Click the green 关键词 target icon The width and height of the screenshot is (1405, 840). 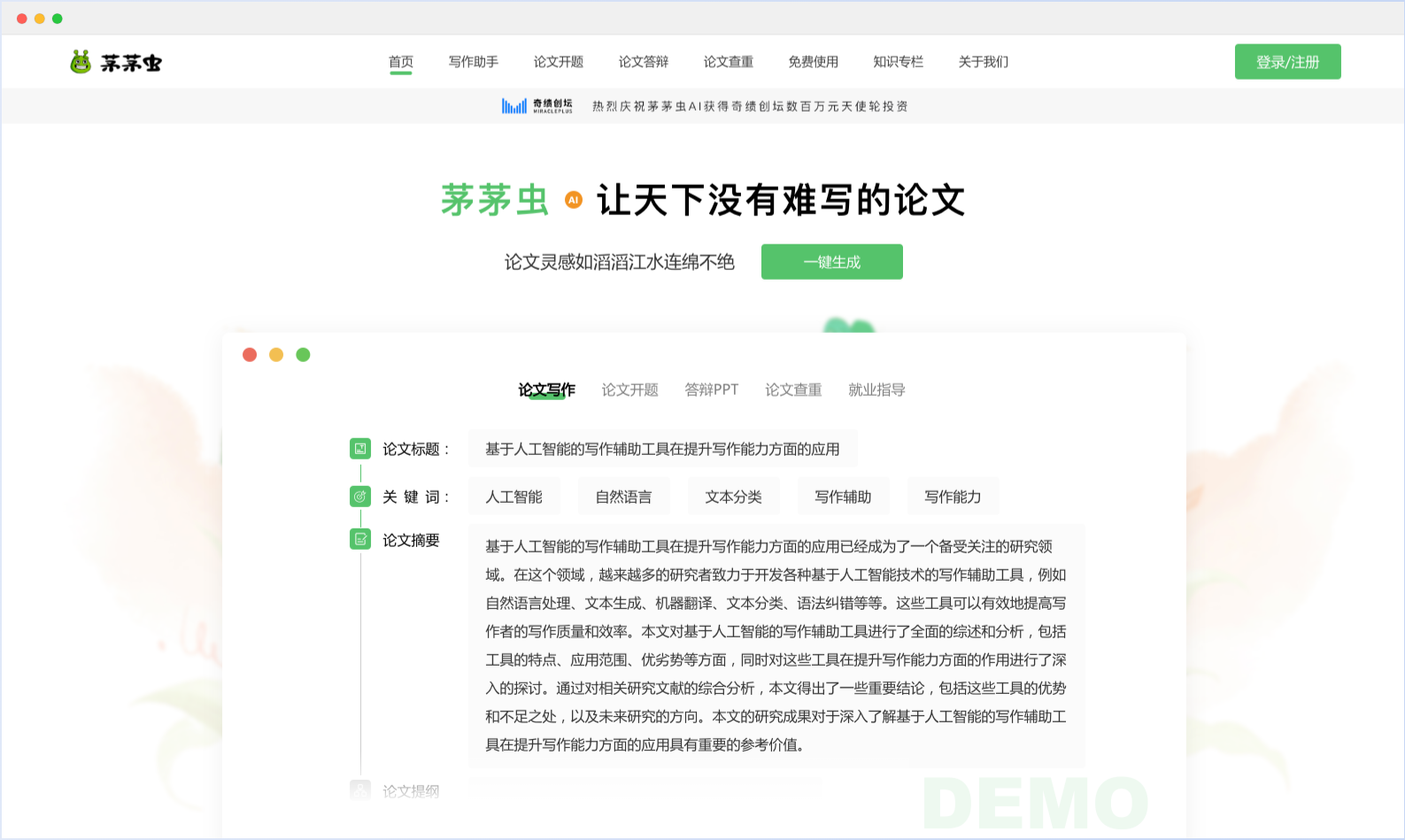pos(360,497)
